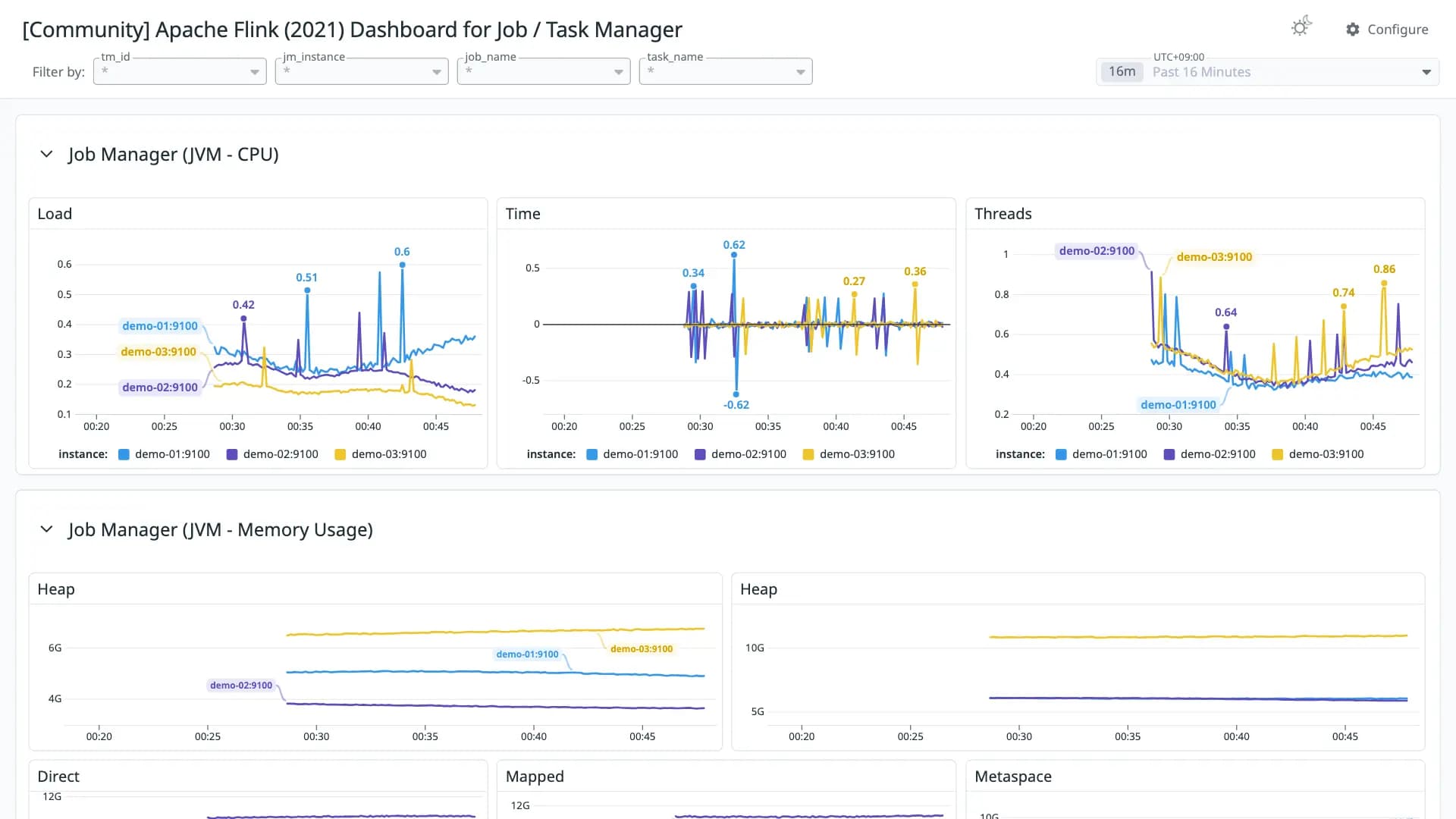The width and height of the screenshot is (1456, 819).
Task: Click demo-01:9100 tag in left Heap chart
Action: pos(527,654)
